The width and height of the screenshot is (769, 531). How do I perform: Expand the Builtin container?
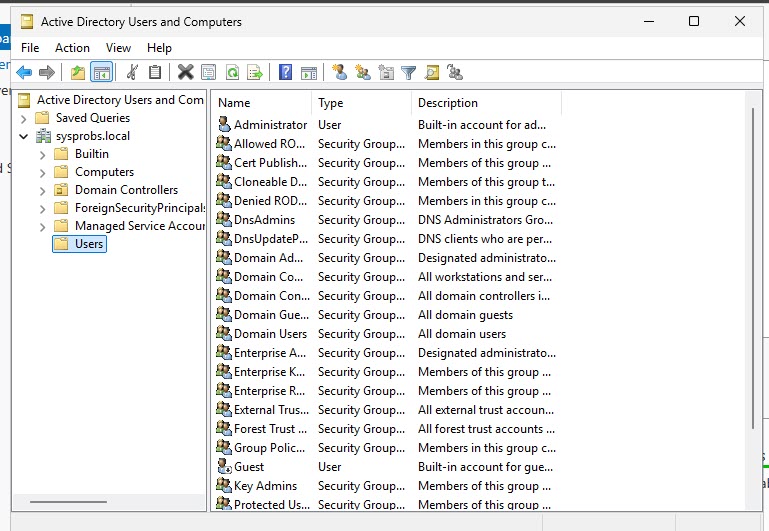(x=43, y=154)
